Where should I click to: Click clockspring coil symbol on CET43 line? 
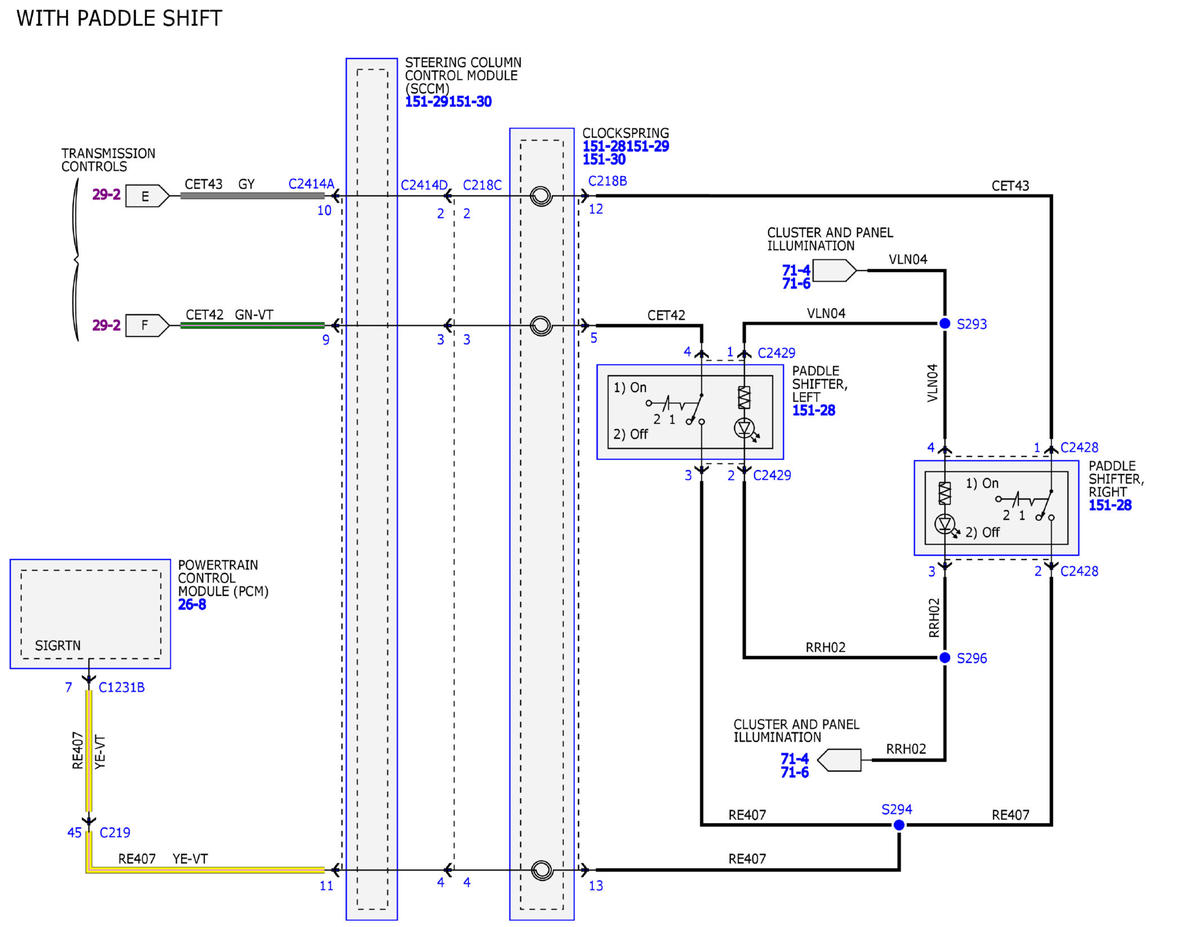(x=541, y=197)
